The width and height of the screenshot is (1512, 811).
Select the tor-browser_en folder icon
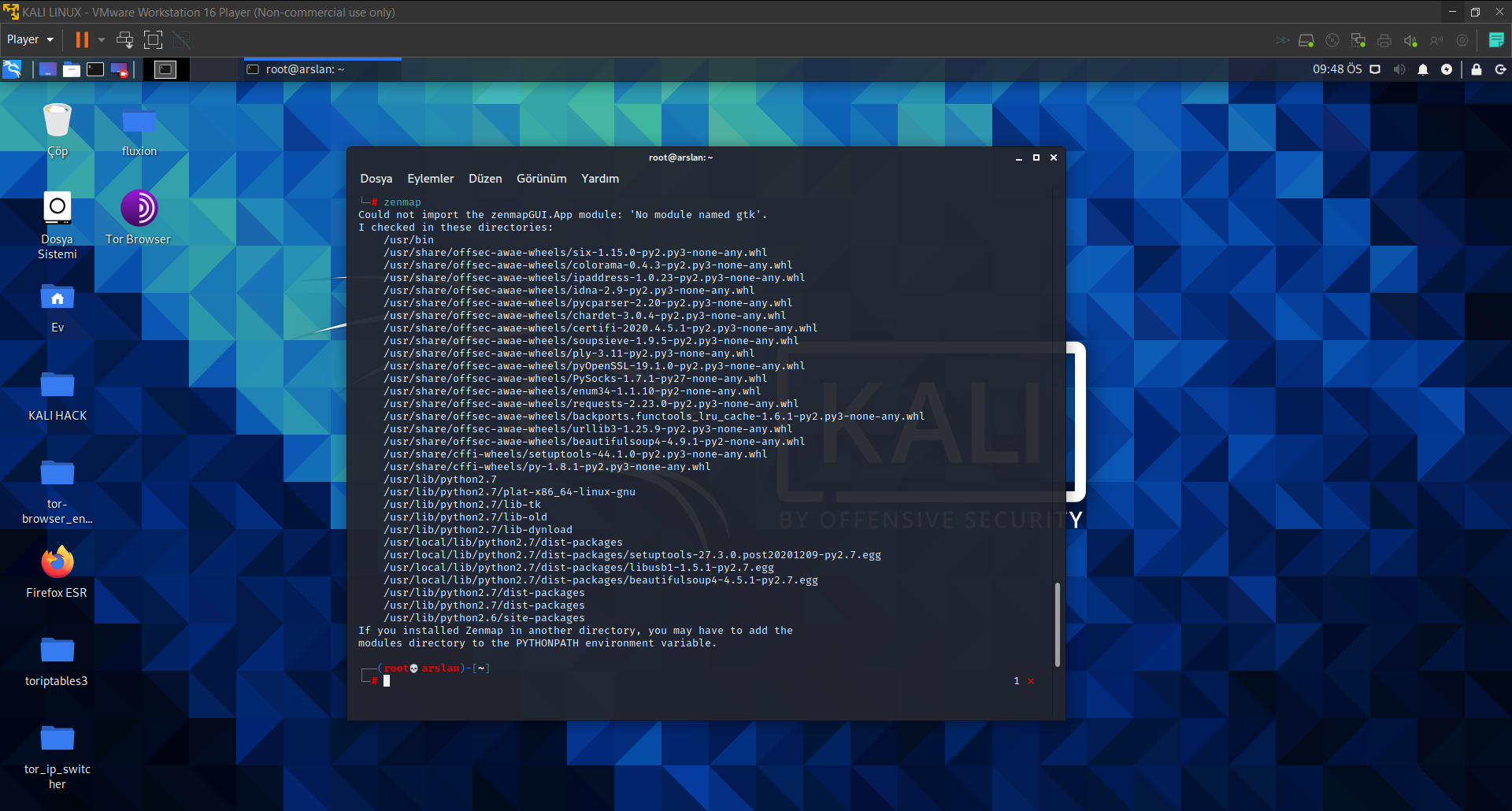coord(57,492)
